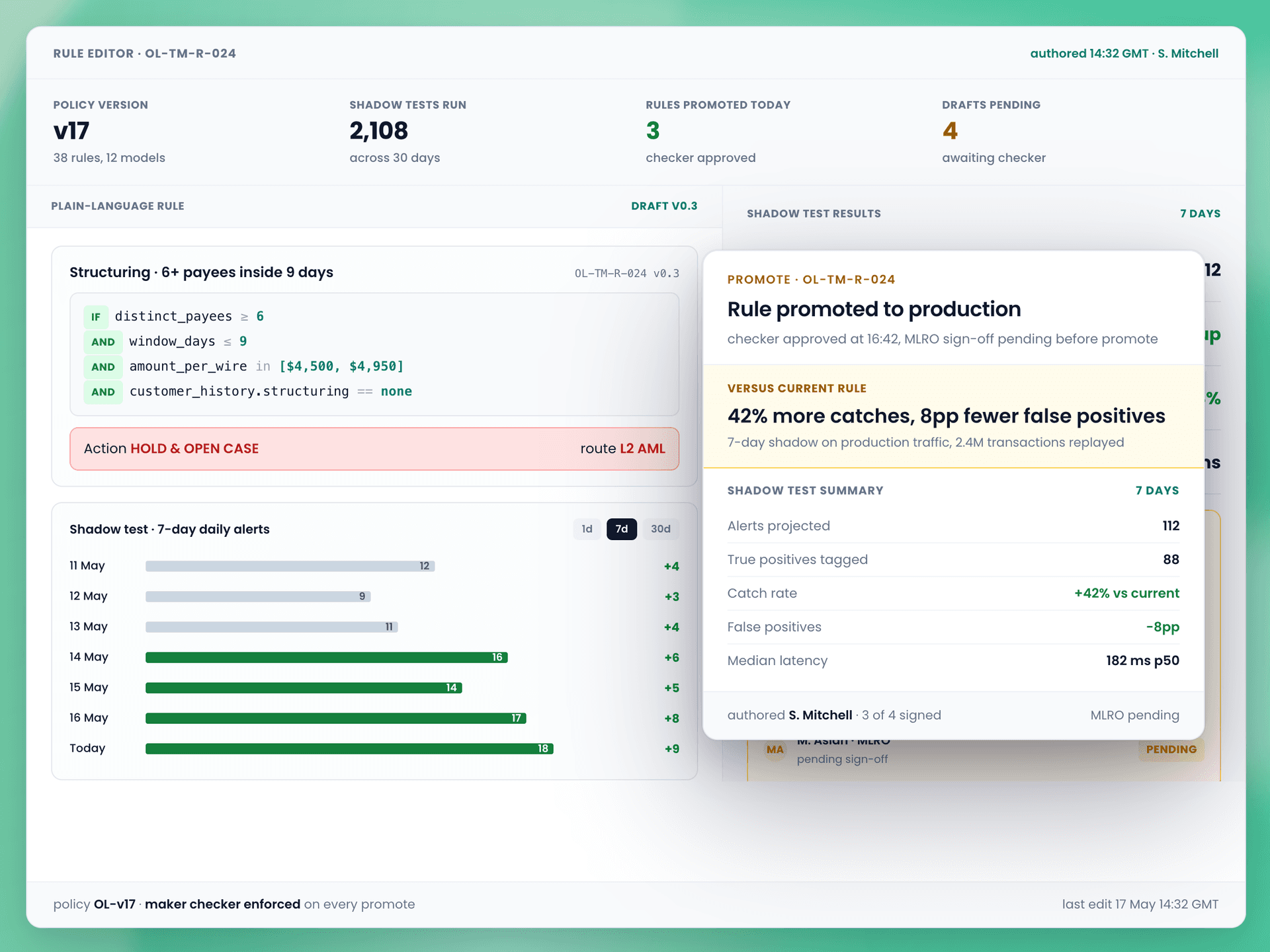Click S. Mitchell in dialog footer
The width and height of the screenshot is (1270, 952).
820,715
